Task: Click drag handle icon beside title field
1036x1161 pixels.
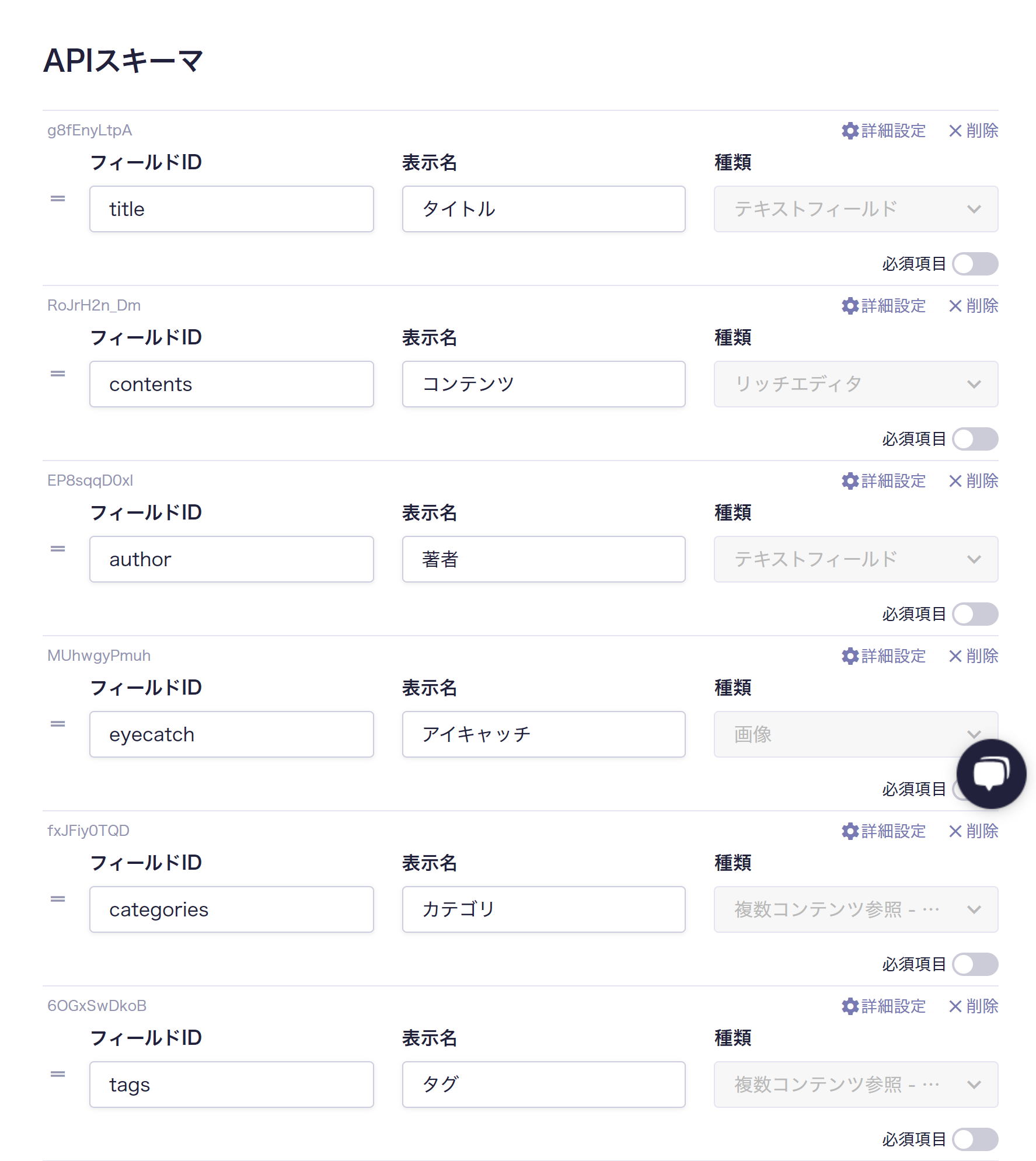Action: click(58, 198)
